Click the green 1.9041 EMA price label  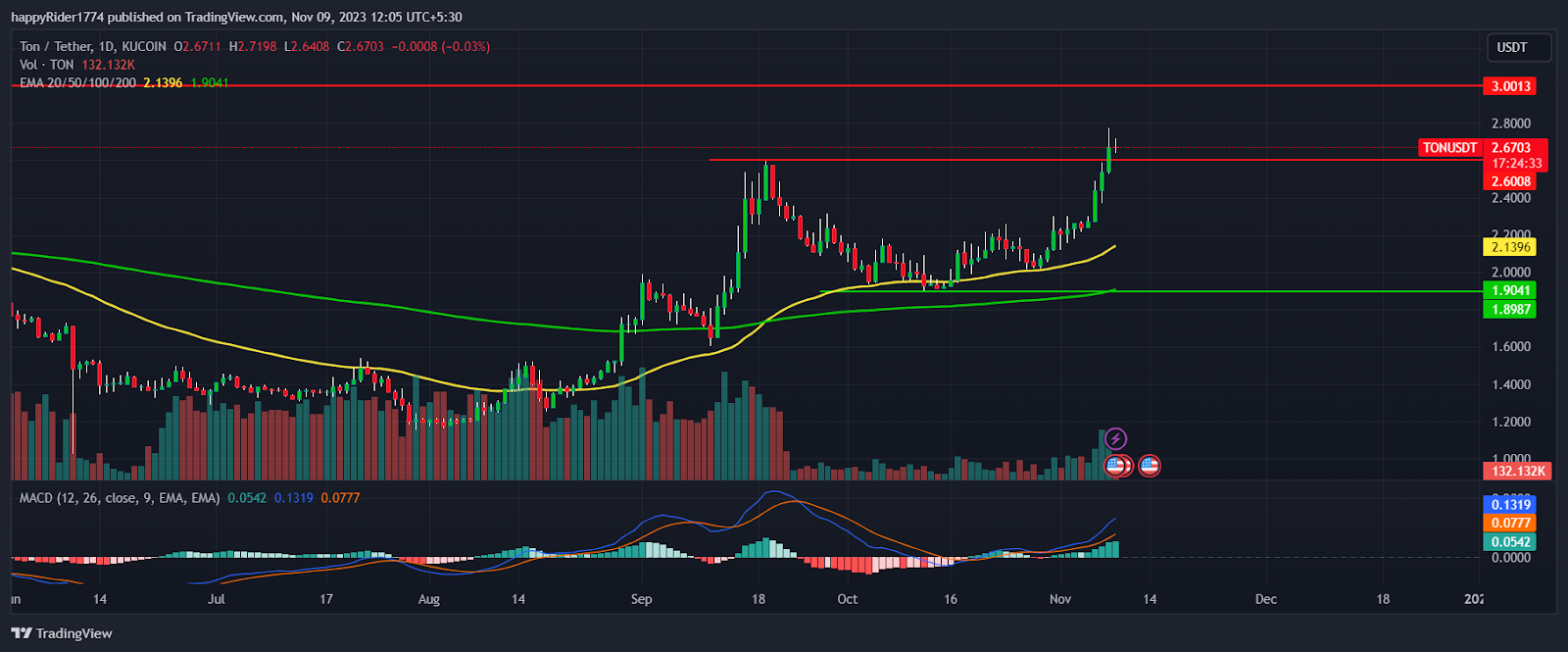(1510, 290)
